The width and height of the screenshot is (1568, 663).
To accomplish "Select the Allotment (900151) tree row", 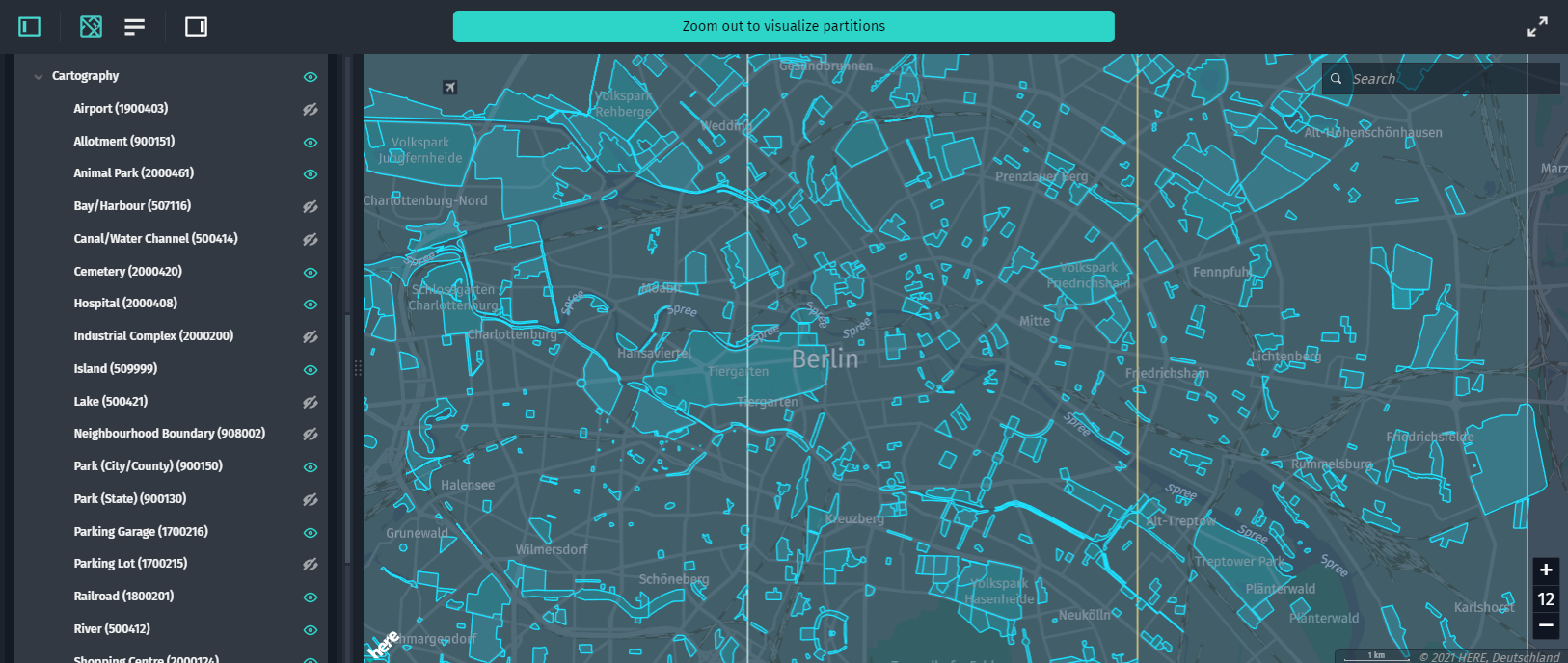I will [x=171, y=142].
